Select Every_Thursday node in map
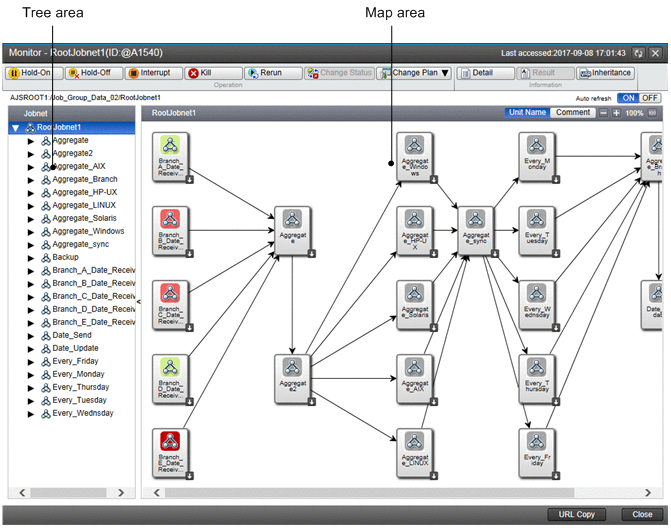671x528 pixels. click(537, 379)
